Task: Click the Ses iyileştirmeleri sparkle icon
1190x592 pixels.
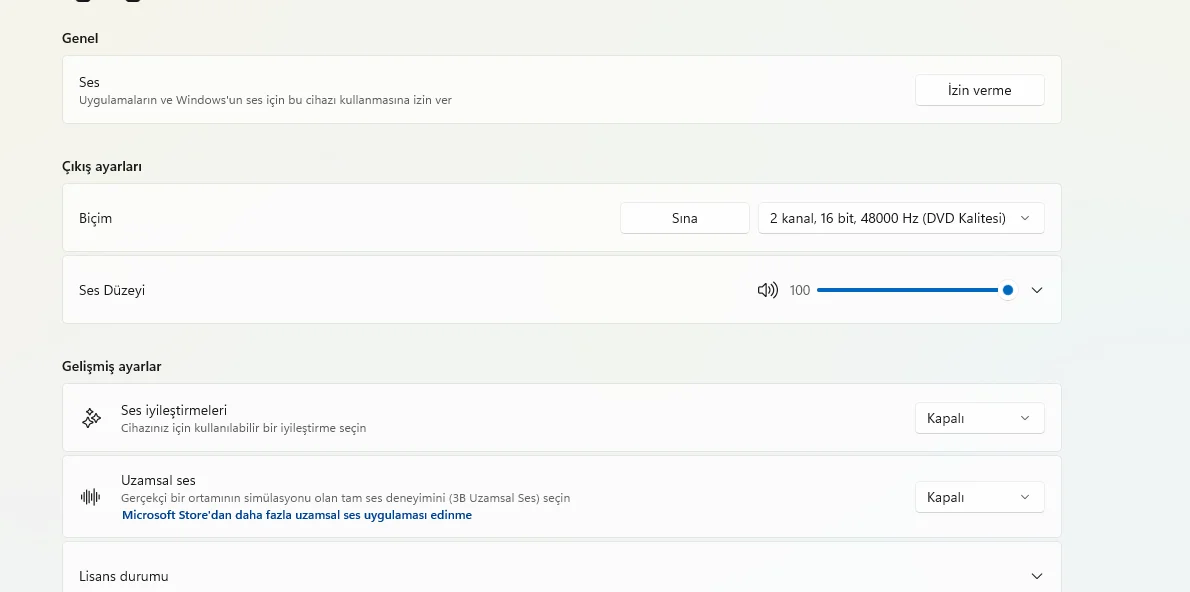Action: click(91, 418)
